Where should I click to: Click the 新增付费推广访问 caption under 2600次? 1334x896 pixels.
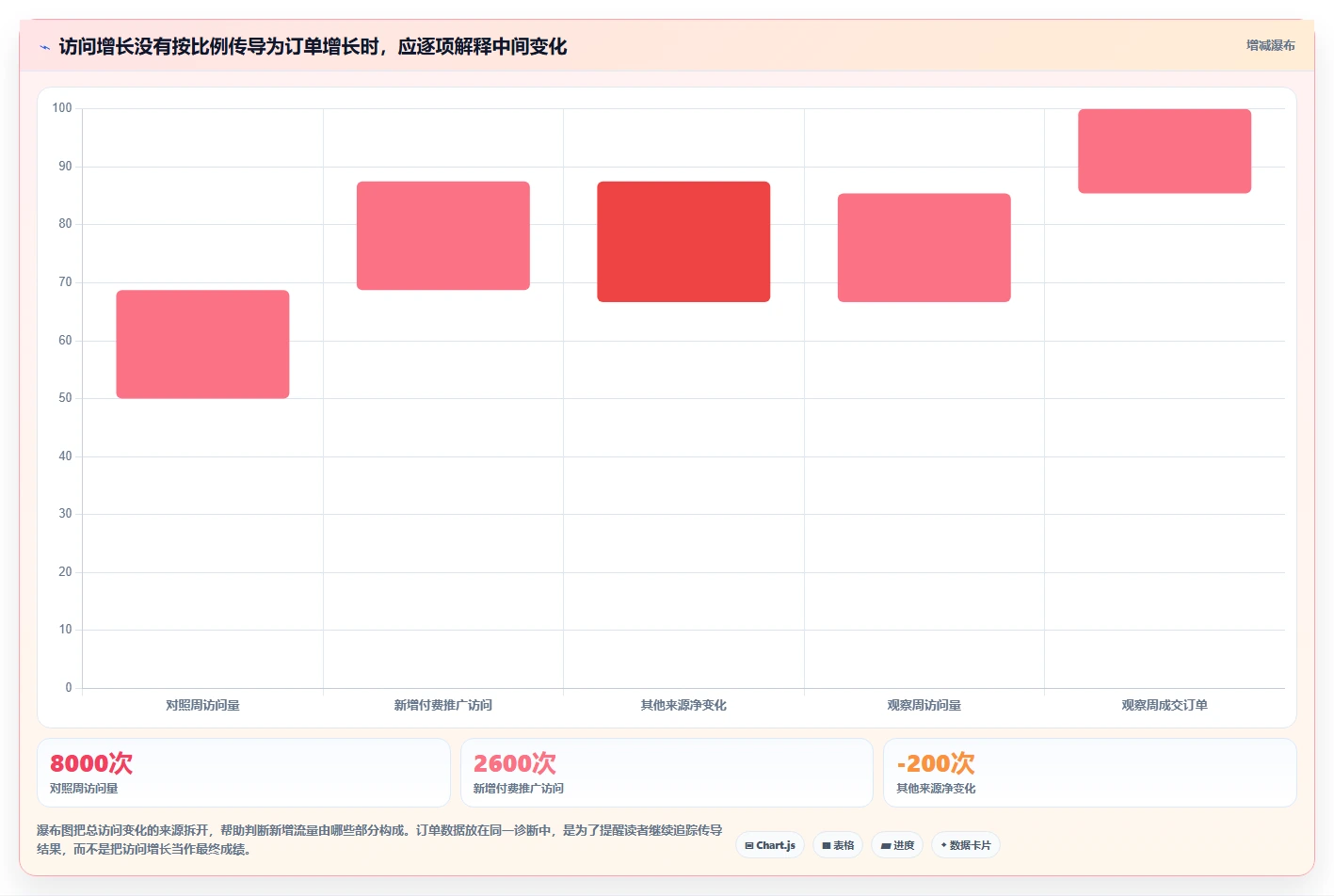click(x=519, y=789)
